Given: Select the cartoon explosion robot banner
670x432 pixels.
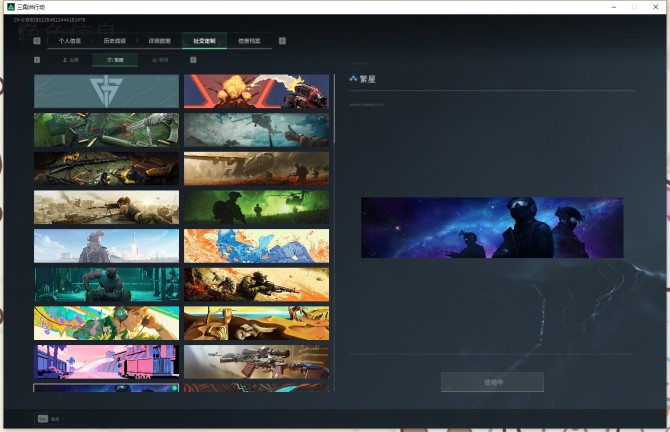Looking at the screenshot, I should click(256, 91).
